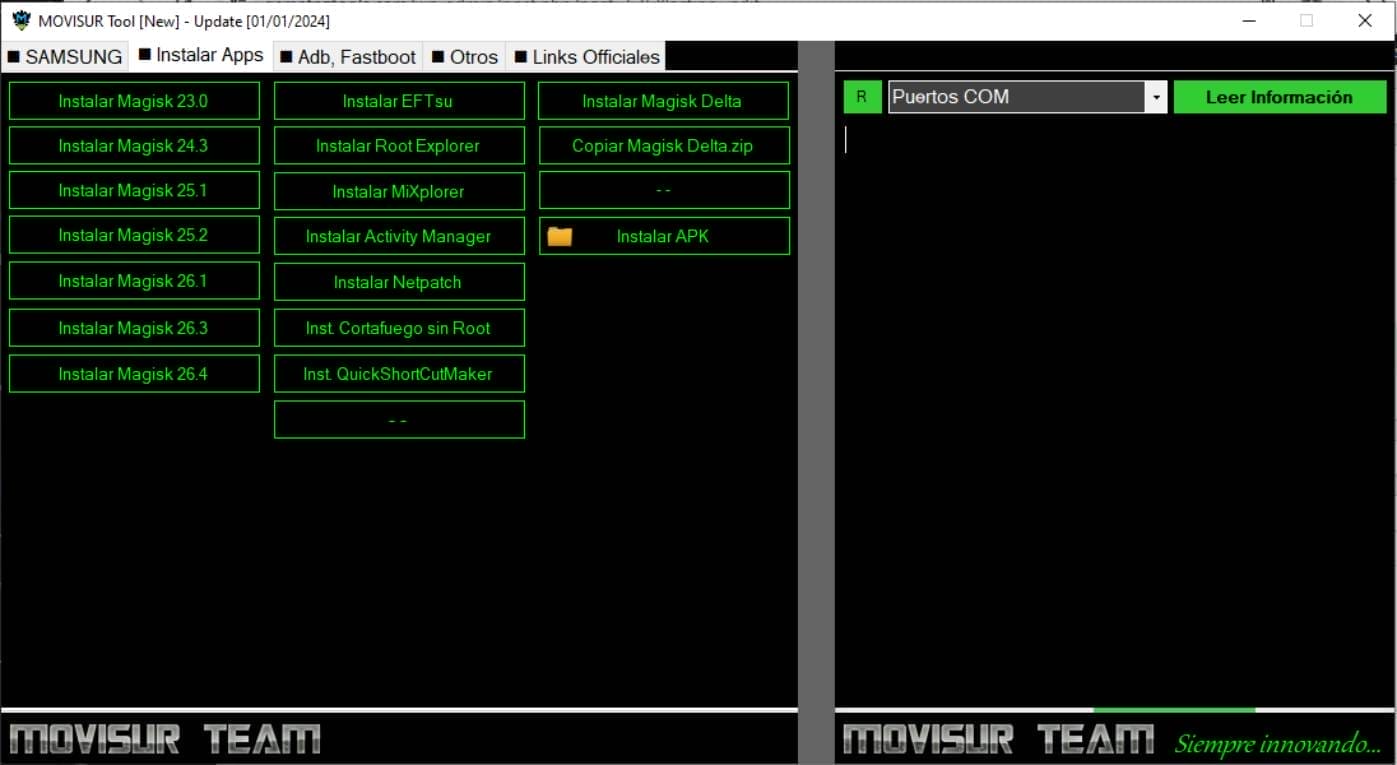1397x765 pixels.
Task: Open folder browser via Instalar APK folder icon
Action: tap(560, 236)
